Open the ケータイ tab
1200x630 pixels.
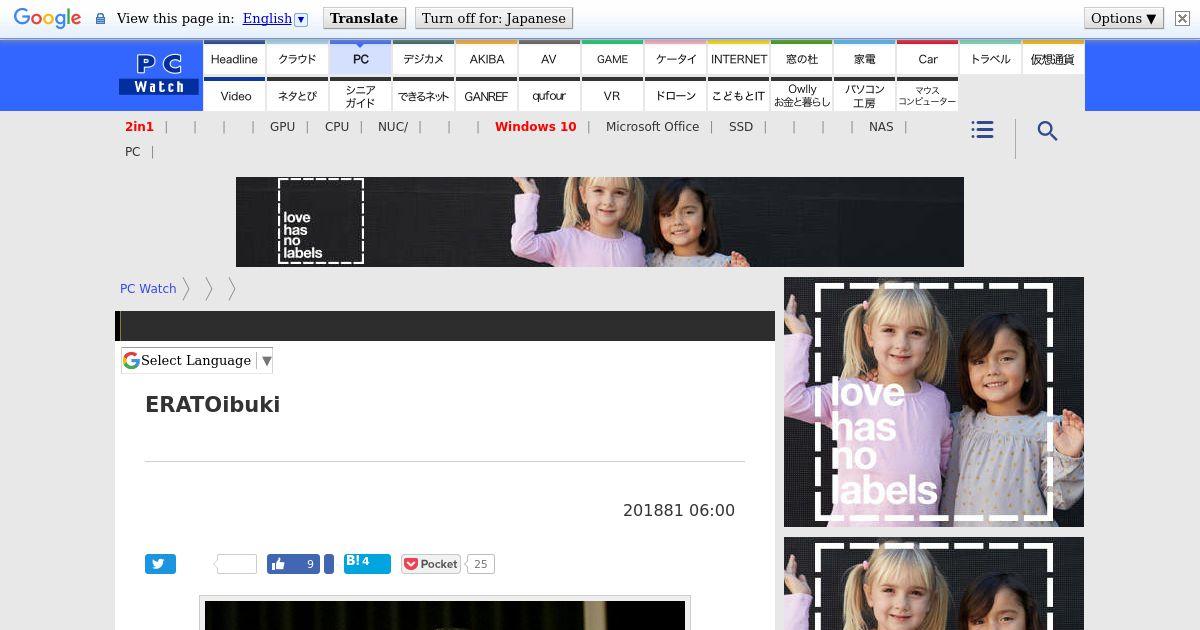[675, 58]
